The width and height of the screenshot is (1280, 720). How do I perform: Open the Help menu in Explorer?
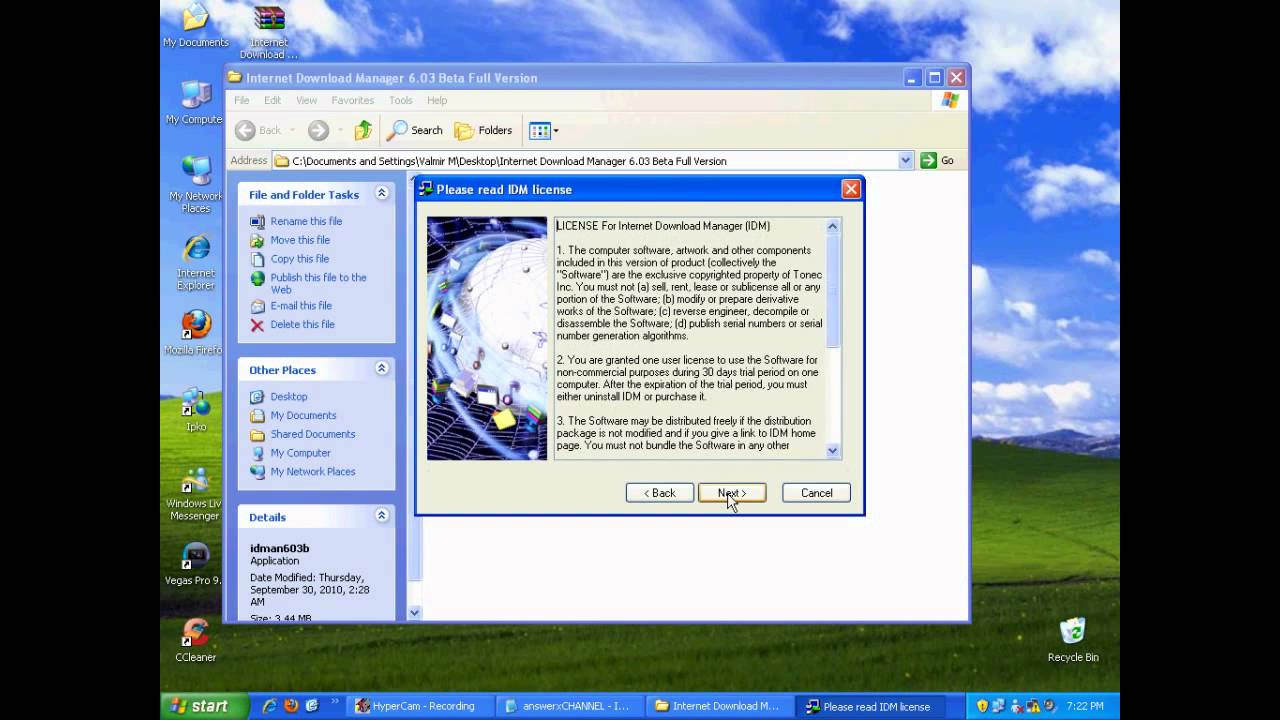[x=437, y=100]
